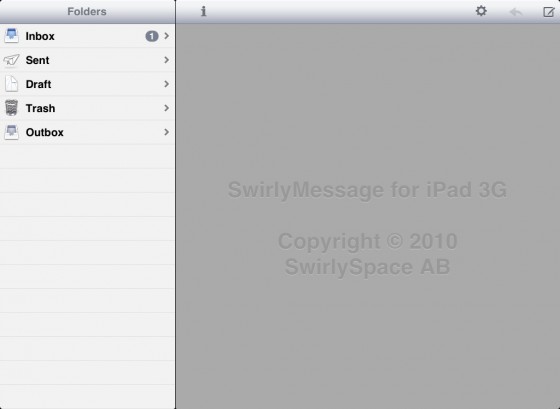Image resolution: width=560 pixels, height=409 pixels.
Task: Select the Sent folder label
Action: pos(38,60)
